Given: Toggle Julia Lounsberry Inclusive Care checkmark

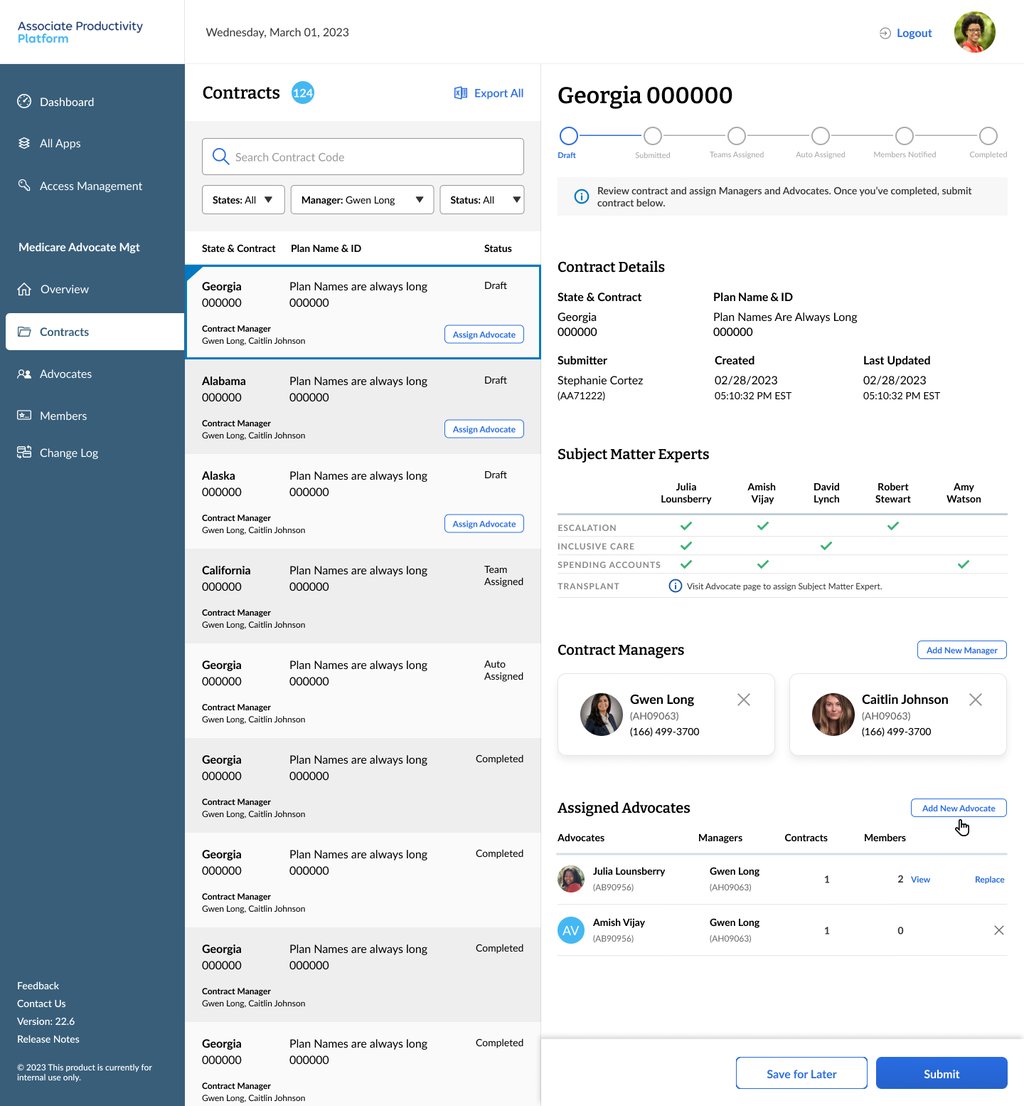Looking at the screenshot, I should tap(685, 546).
